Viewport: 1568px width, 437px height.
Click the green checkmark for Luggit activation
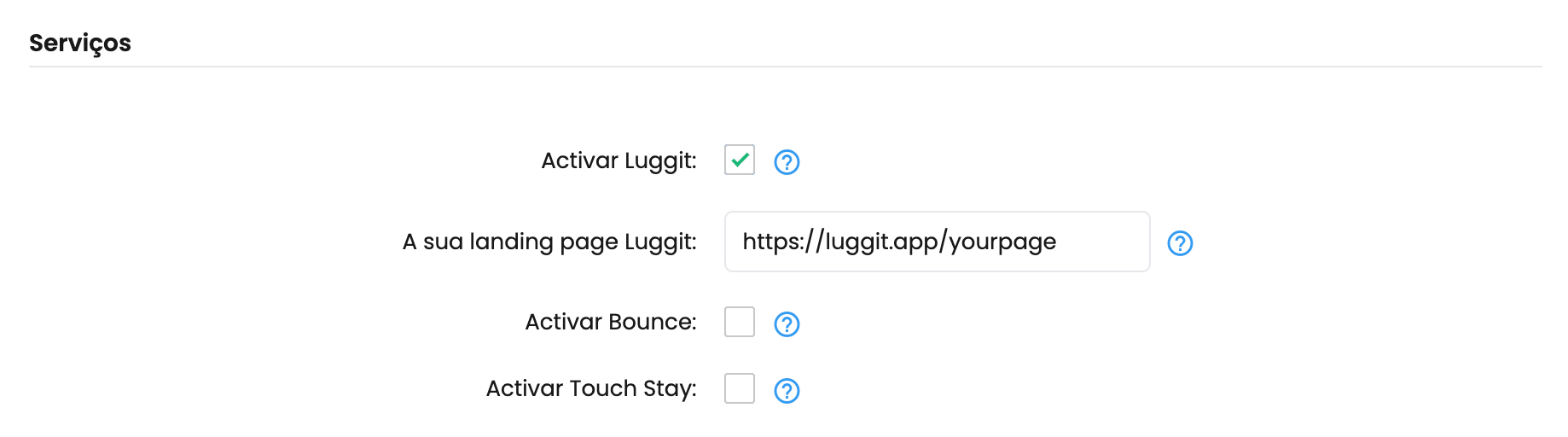(x=740, y=160)
